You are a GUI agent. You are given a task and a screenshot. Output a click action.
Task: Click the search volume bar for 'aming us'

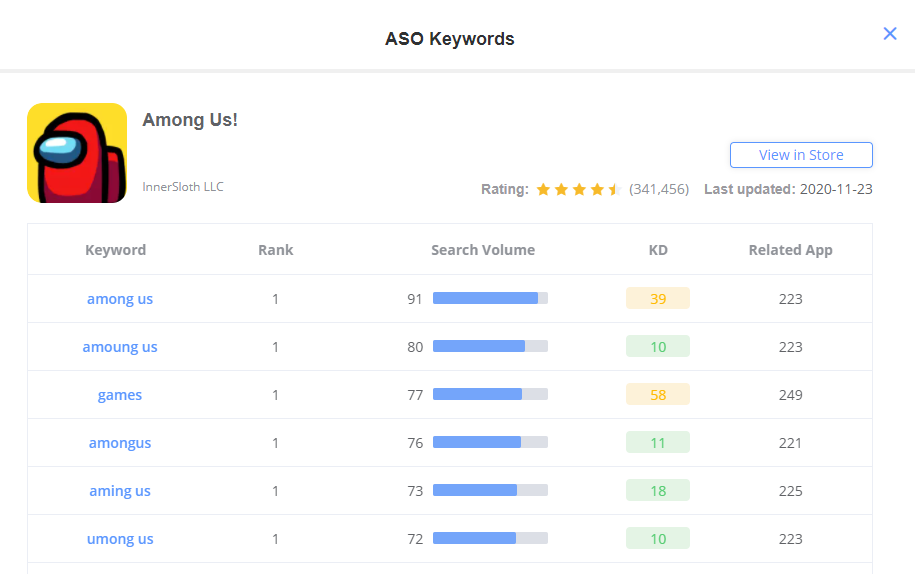click(x=490, y=490)
